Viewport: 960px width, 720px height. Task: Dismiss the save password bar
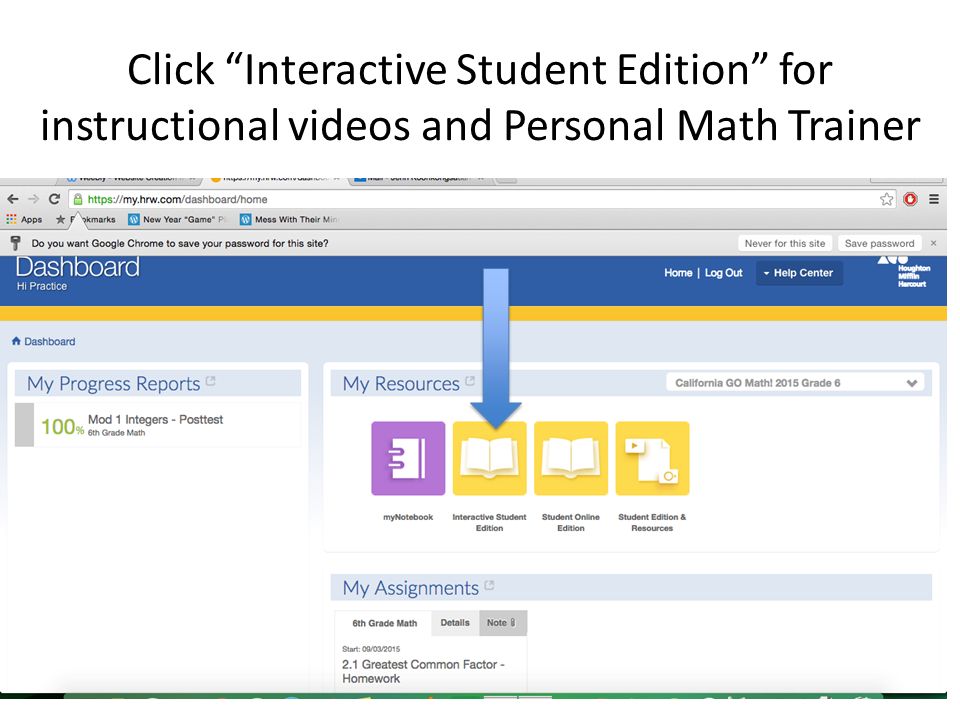[934, 243]
